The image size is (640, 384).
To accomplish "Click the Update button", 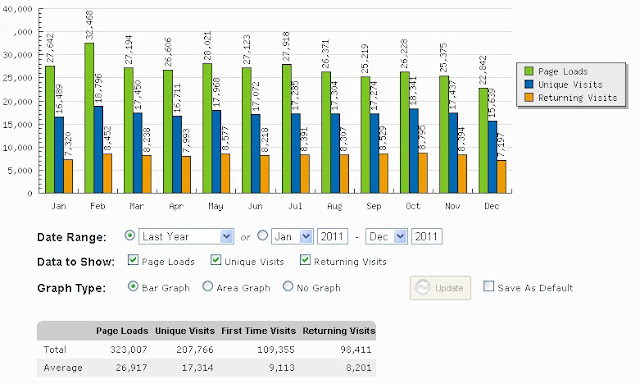I will pos(440,288).
